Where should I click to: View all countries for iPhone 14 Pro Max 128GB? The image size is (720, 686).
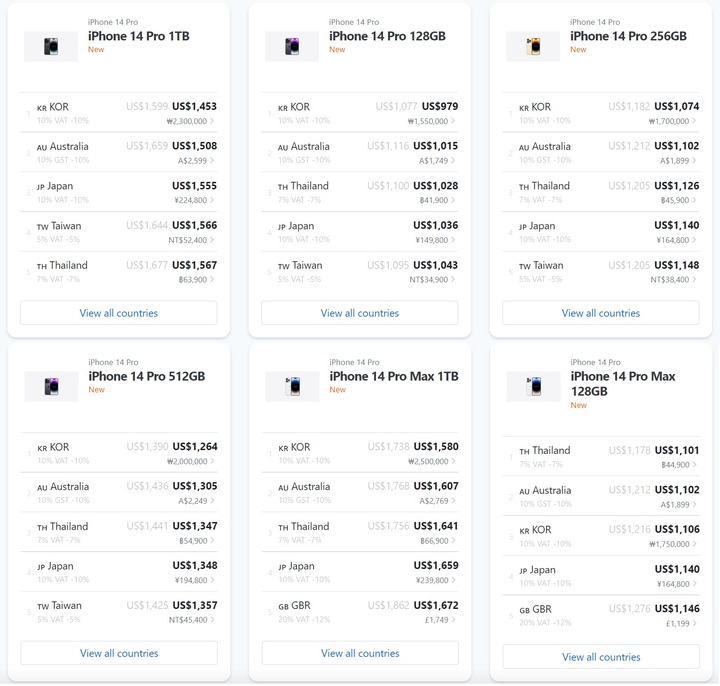click(600, 657)
